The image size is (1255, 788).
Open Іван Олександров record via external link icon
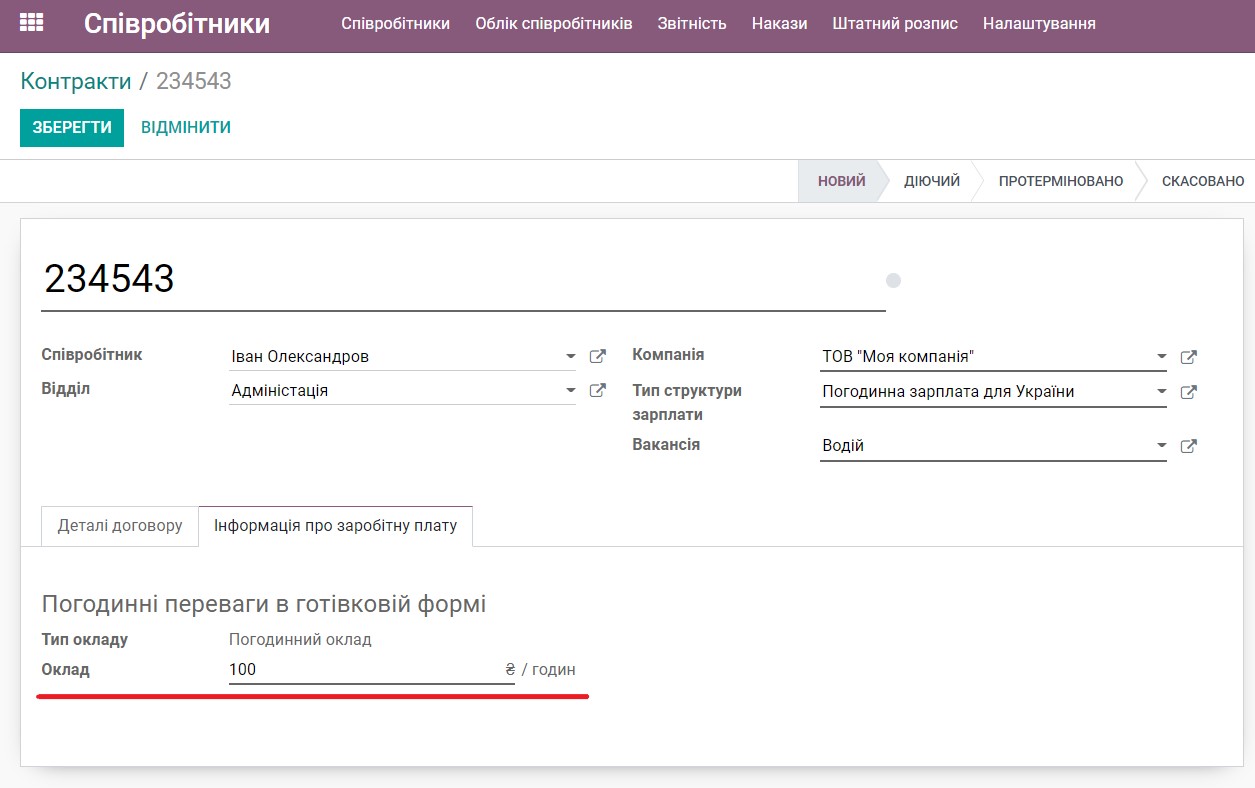click(x=597, y=356)
